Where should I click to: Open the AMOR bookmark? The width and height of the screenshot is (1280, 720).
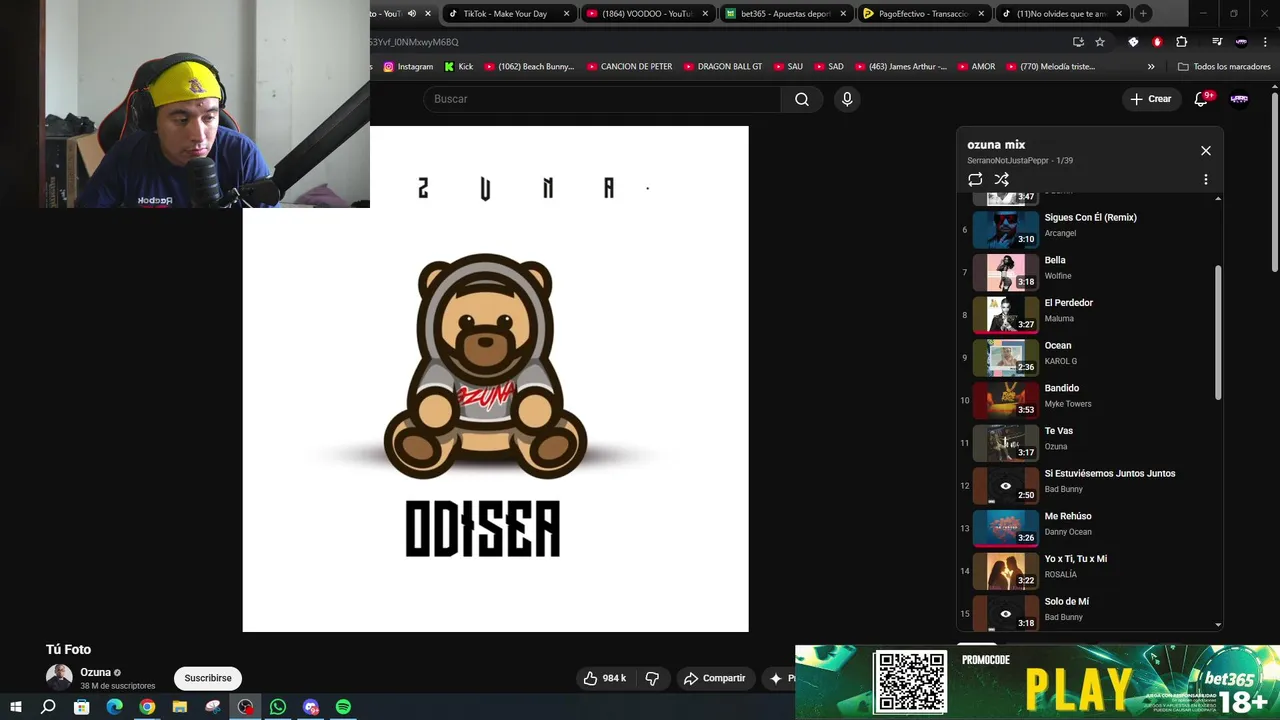tap(975, 67)
